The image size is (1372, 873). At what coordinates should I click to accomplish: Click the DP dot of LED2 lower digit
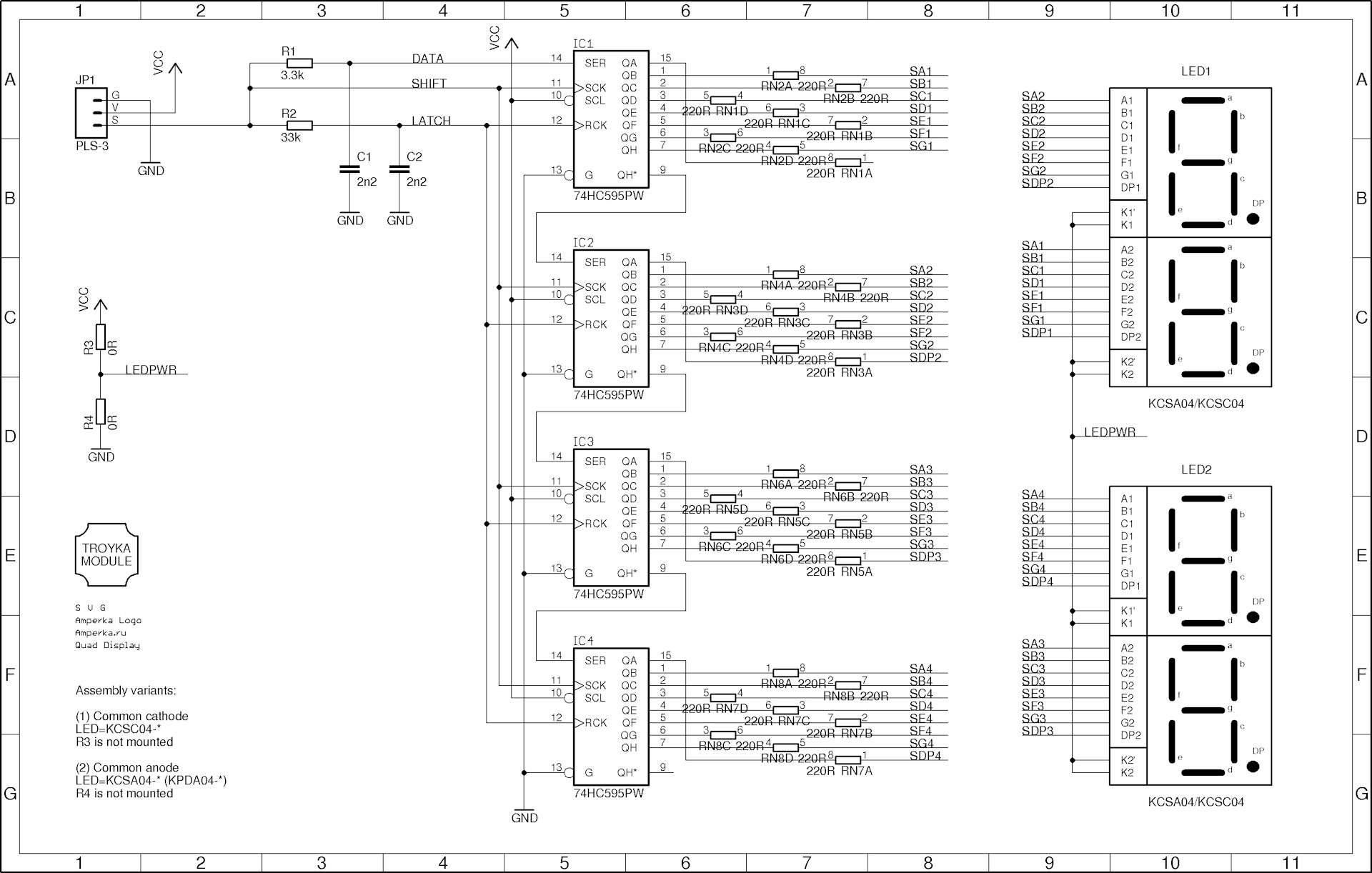(1253, 767)
